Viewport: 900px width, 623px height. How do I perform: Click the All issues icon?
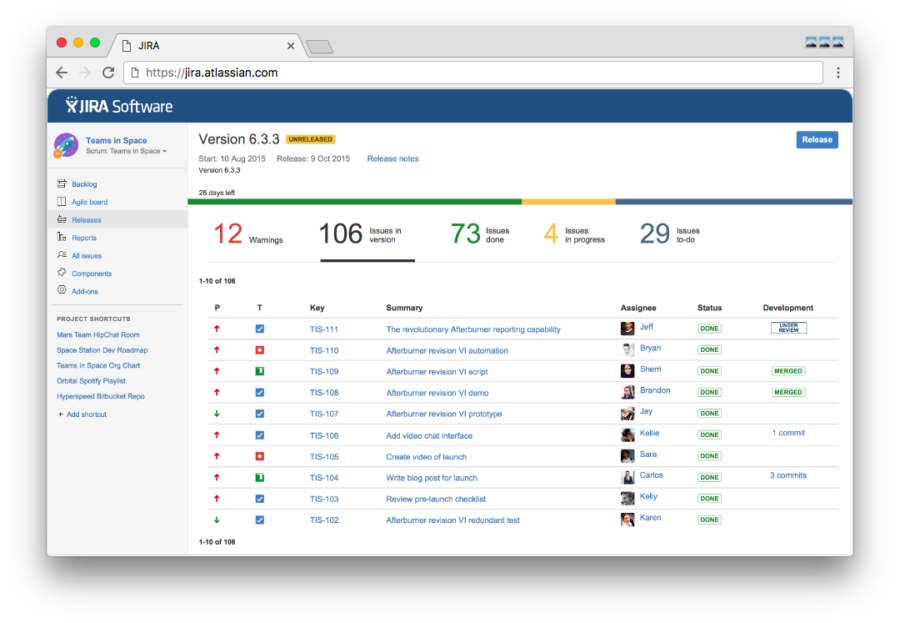point(61,255)
